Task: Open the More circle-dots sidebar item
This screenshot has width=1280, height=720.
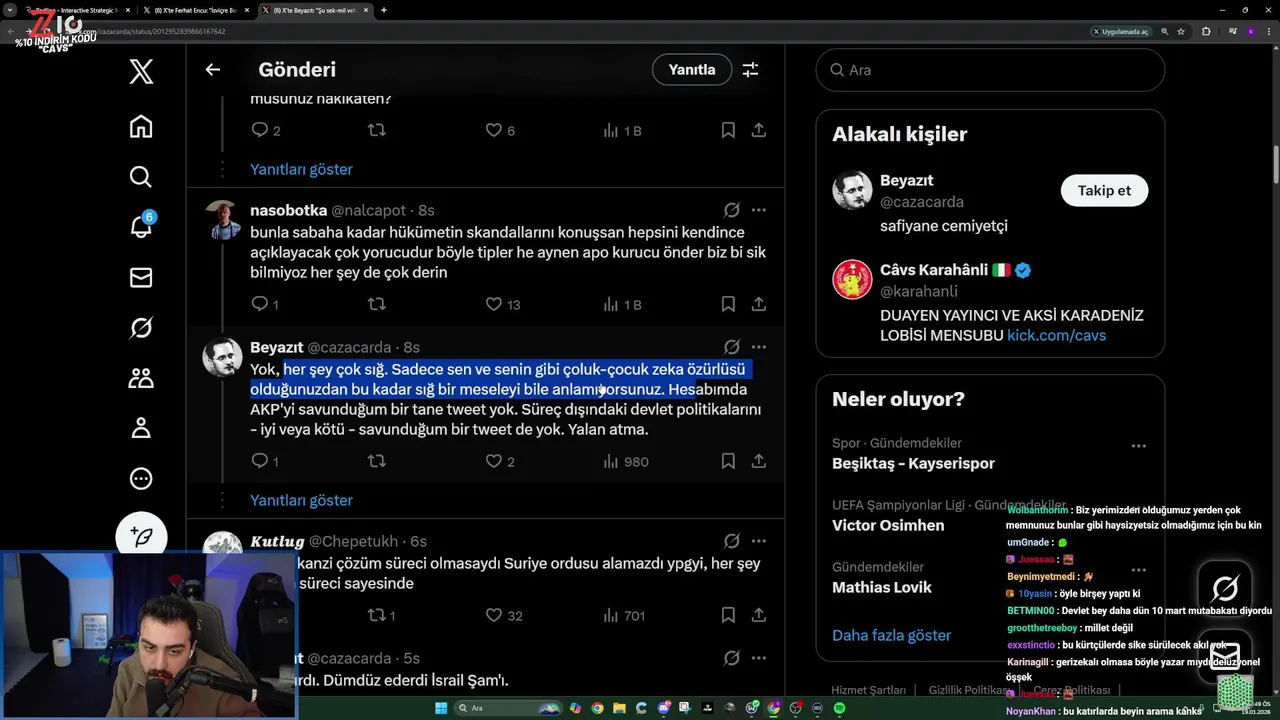Action: [141, 478]
